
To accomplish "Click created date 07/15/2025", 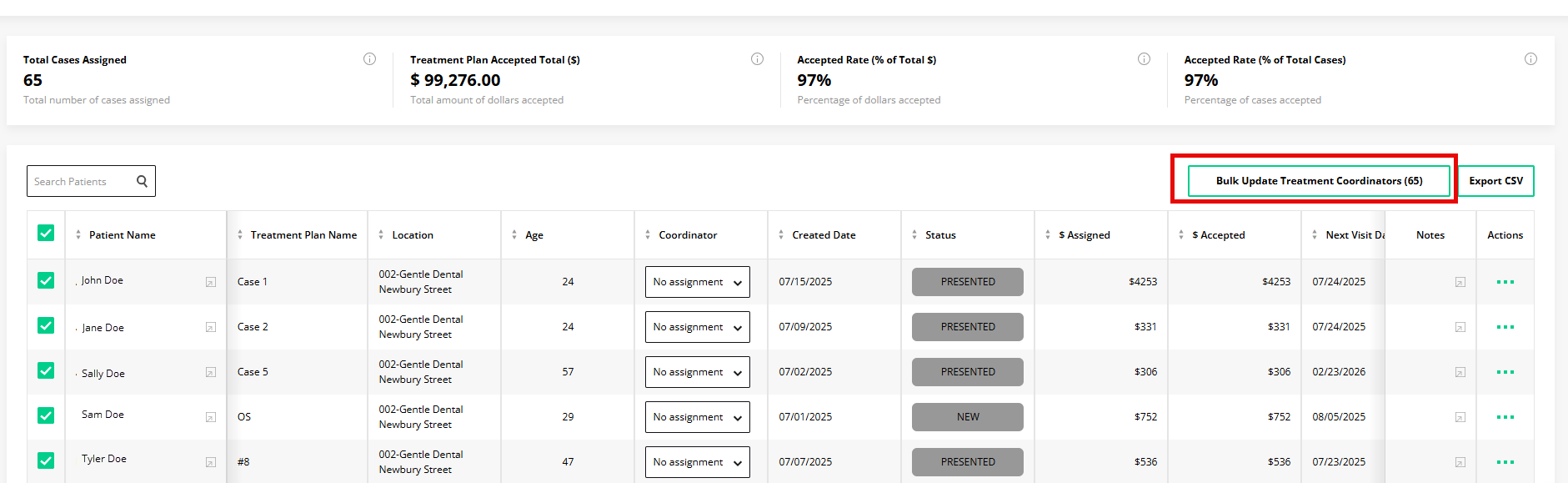I will [805, 282].
